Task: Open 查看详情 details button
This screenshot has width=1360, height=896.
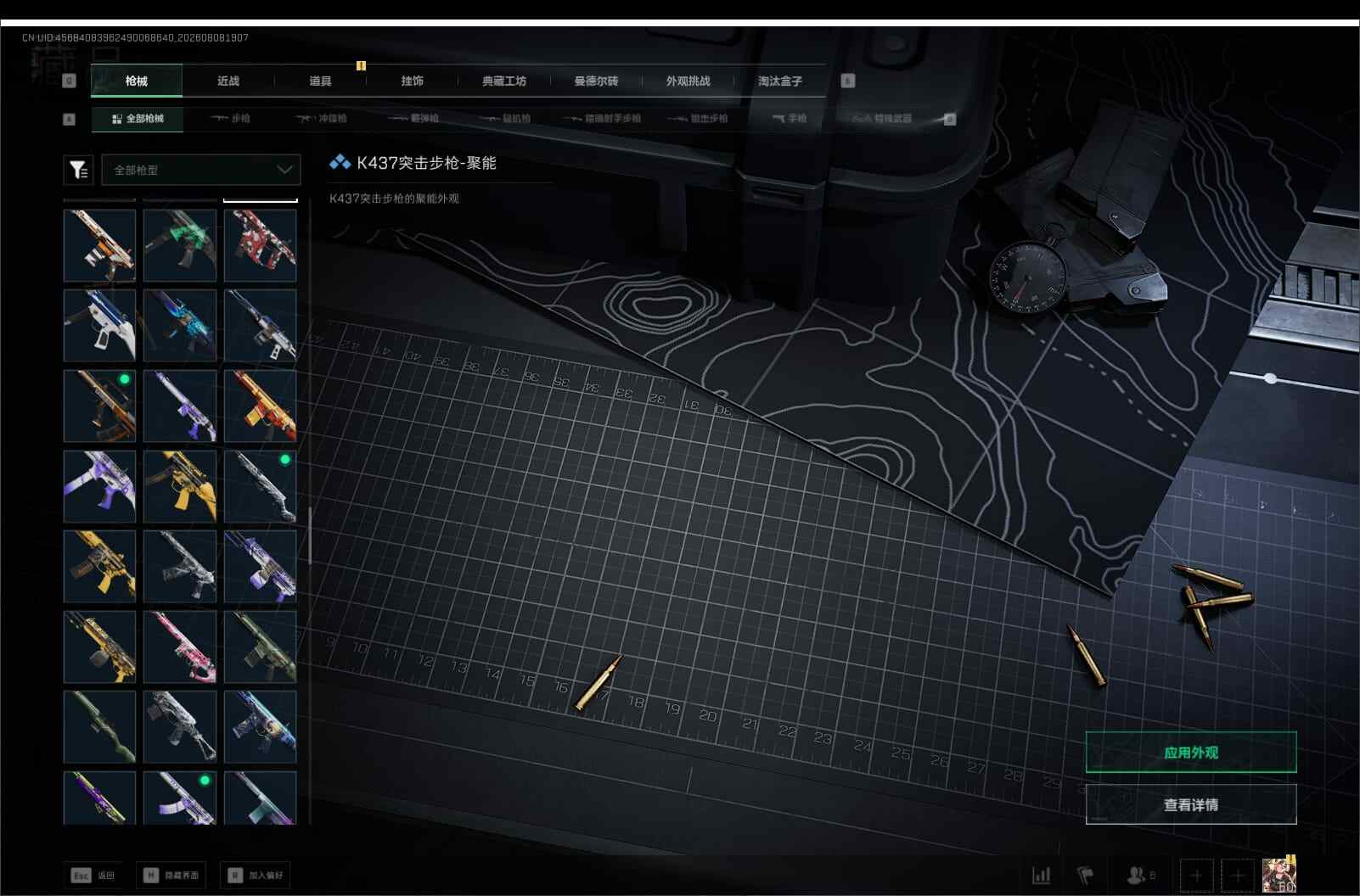Action: 1191,804
